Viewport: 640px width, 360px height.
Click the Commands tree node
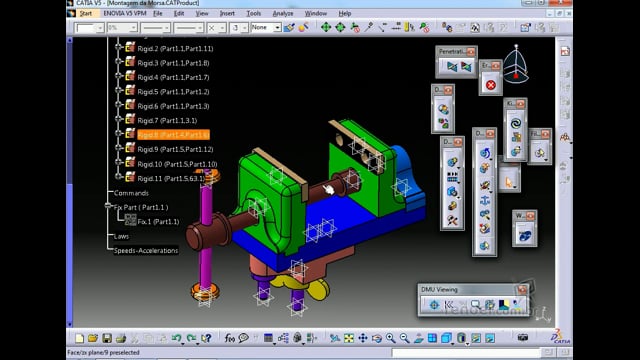click(x=131, y=193)
